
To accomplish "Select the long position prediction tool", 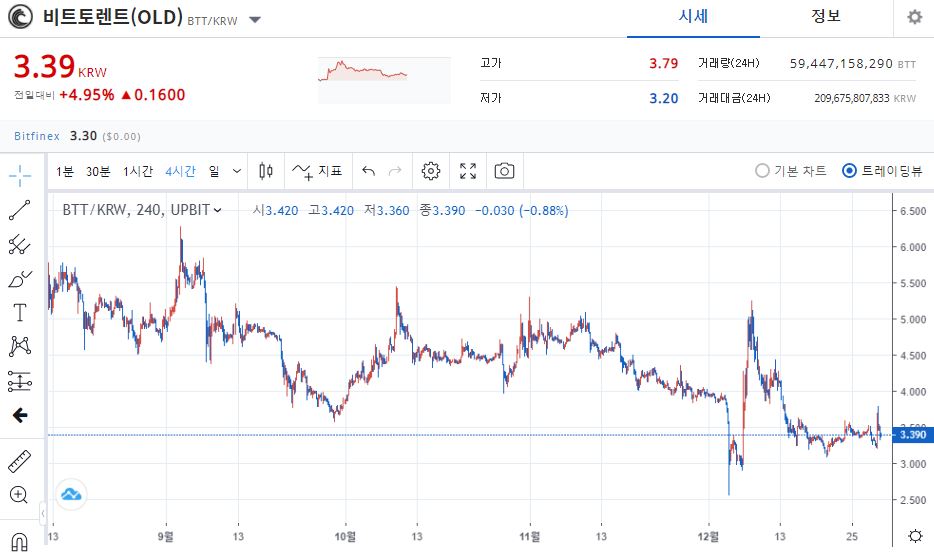I will coord(20,381).
